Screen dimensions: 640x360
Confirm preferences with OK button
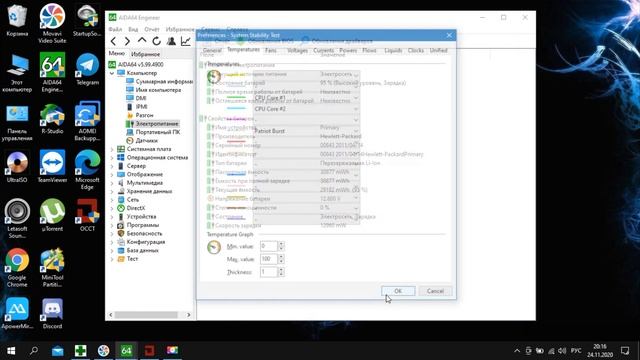398,291
